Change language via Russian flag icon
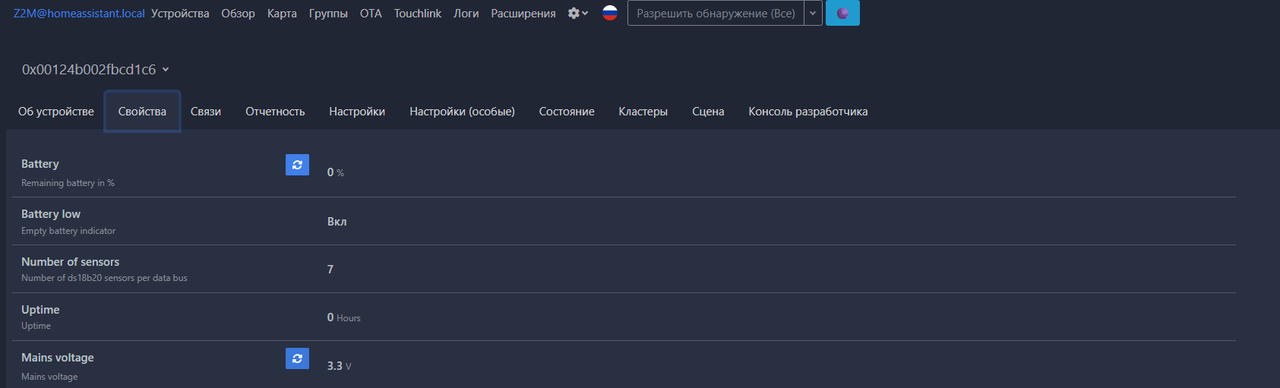The width and height of the screenshot is (1280, 388). tap(610, 14)
